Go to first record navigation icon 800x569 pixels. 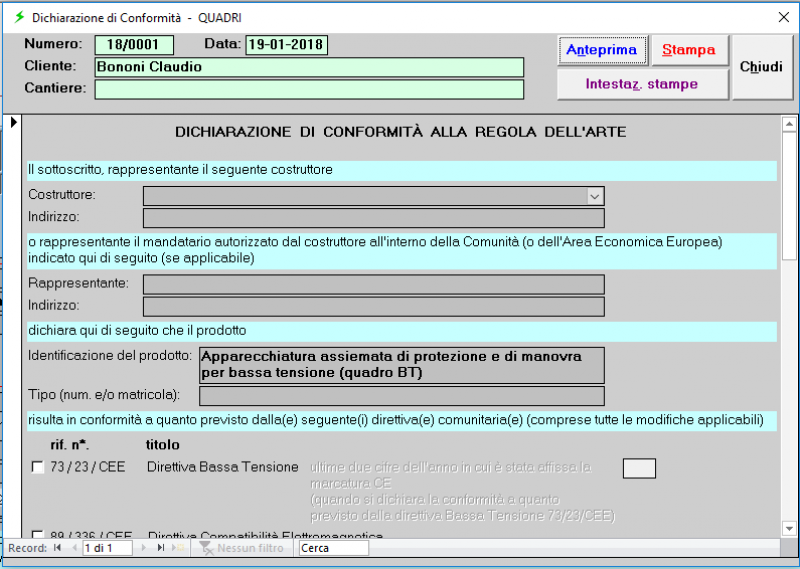[x=57, y=548]
